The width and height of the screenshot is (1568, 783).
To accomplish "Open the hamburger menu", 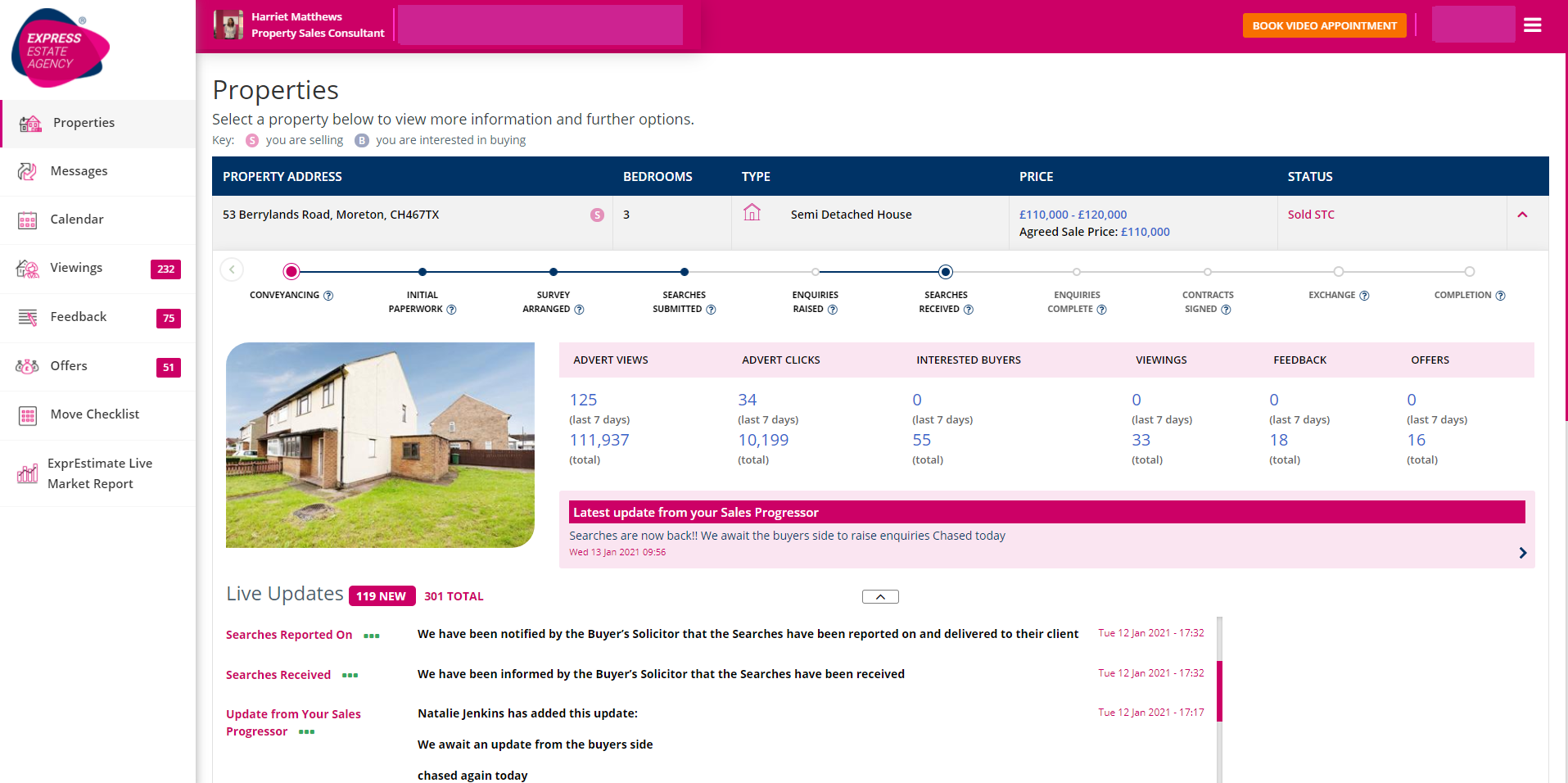I will [x=1532, y=25].
